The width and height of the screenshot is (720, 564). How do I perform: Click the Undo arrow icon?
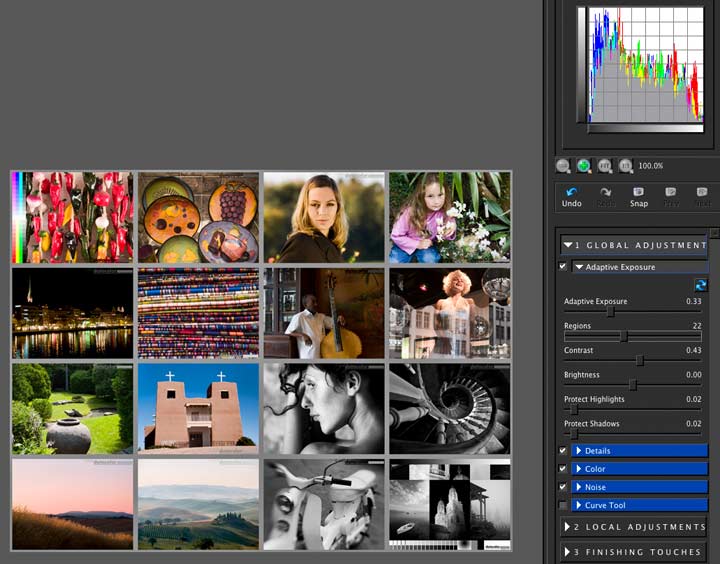pos(571,192)
